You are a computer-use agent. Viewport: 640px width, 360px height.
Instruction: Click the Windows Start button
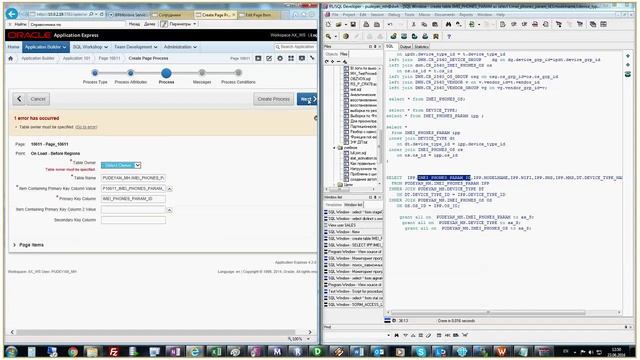pos(11,351)
